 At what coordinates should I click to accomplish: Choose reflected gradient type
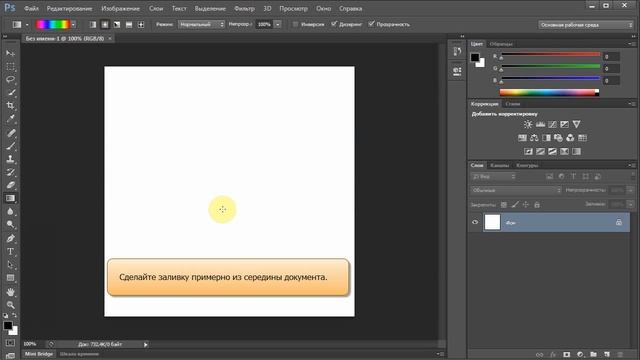(129, 24)
